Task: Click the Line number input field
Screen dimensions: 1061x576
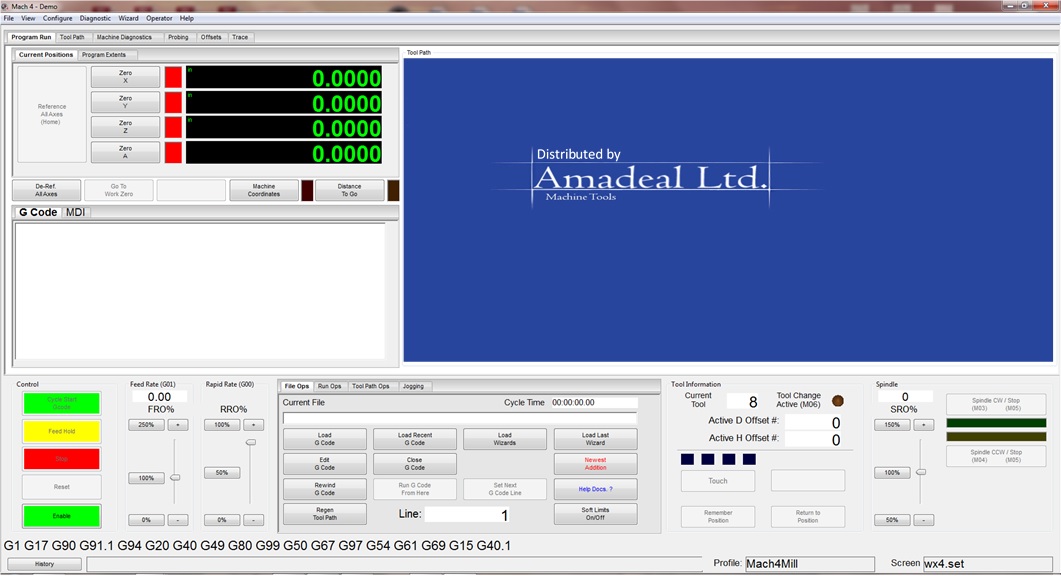Action: click(468, 515)
